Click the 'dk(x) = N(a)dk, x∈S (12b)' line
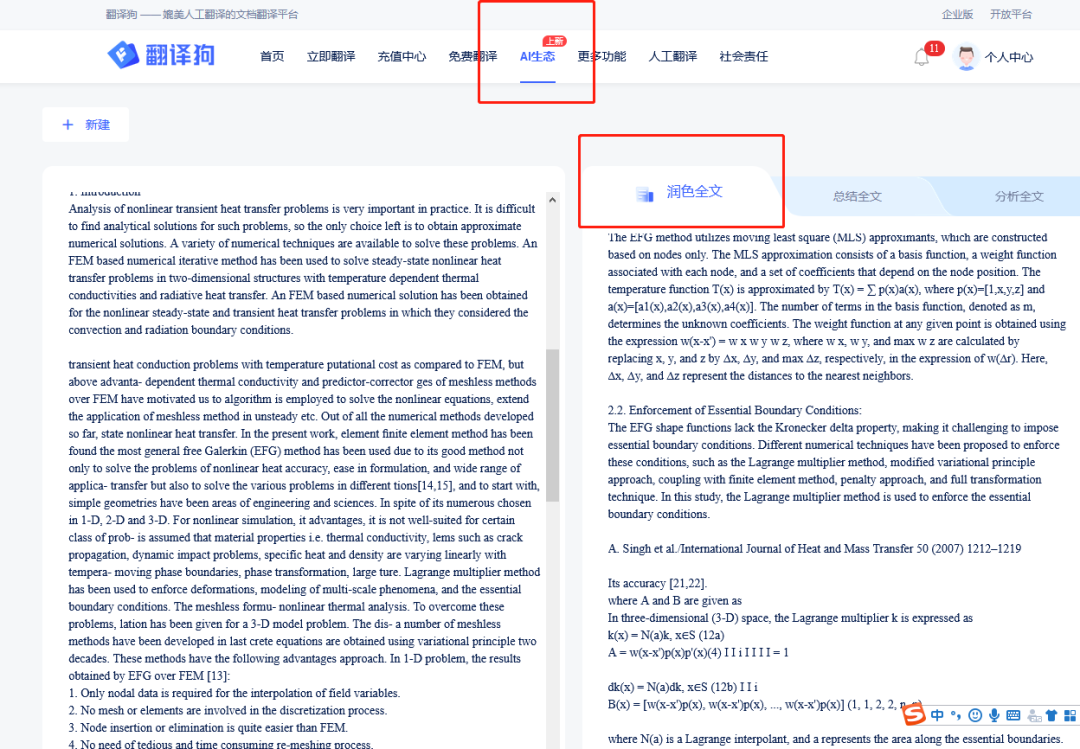 tap(683, 687)
